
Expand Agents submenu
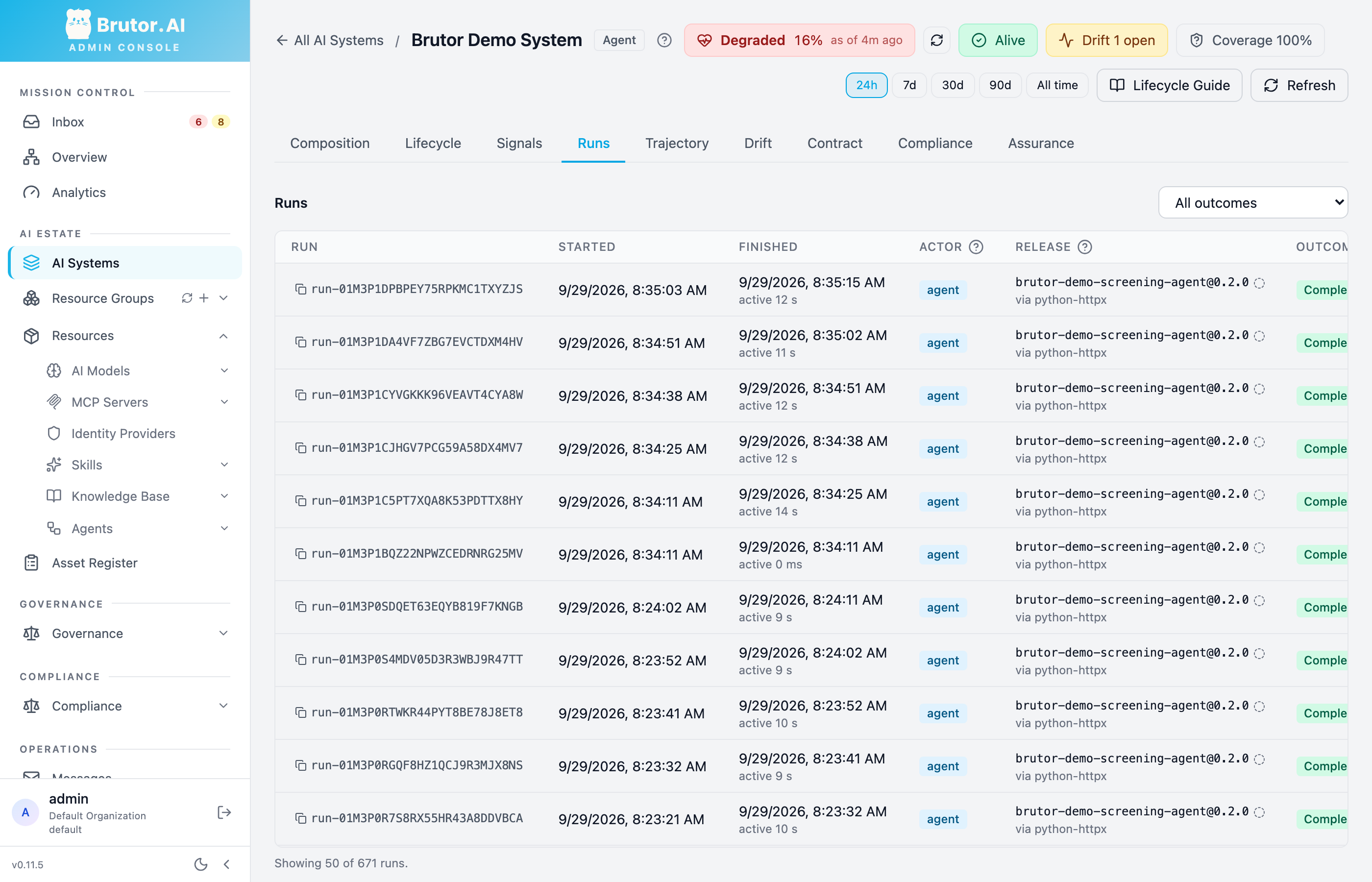pyautogui.click(x=224, y=528)
